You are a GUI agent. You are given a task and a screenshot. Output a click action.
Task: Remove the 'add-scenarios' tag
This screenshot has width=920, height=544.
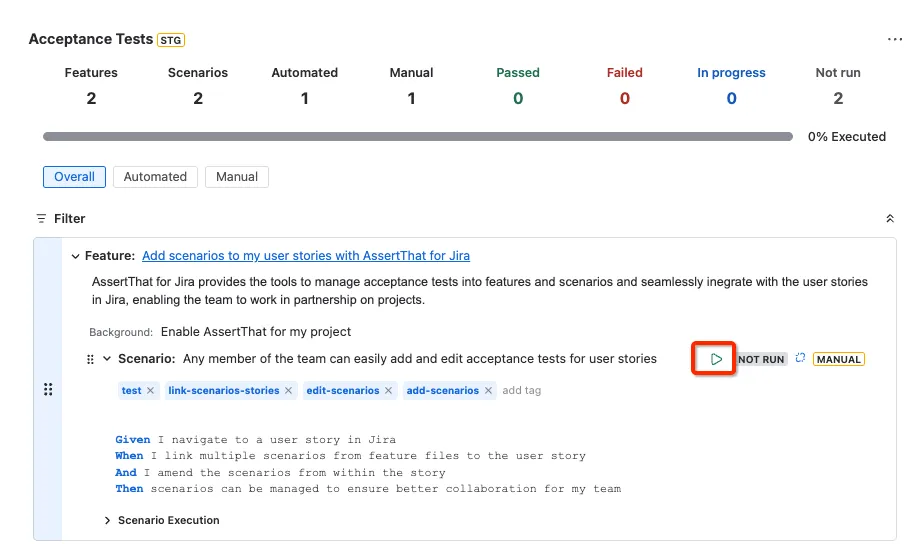pyautogui.click(x=488, y=390)
